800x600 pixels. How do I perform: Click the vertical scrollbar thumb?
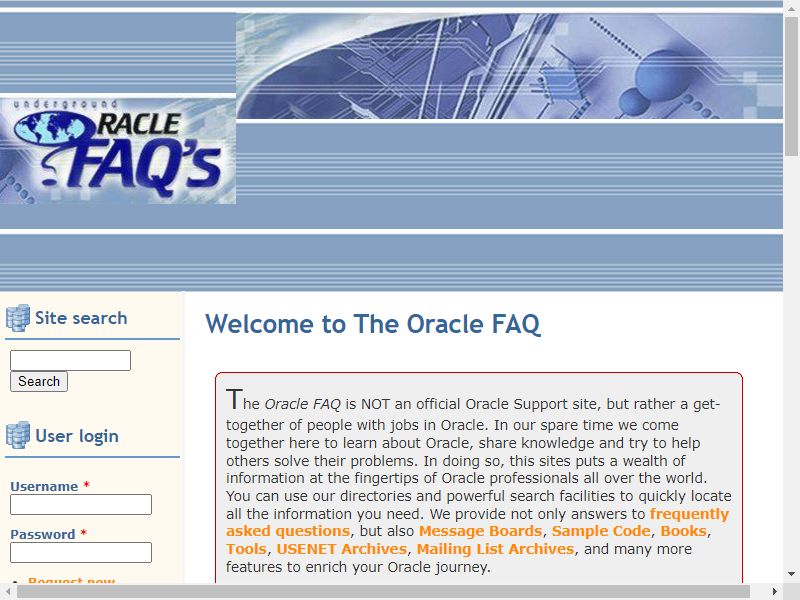point(791,86)
